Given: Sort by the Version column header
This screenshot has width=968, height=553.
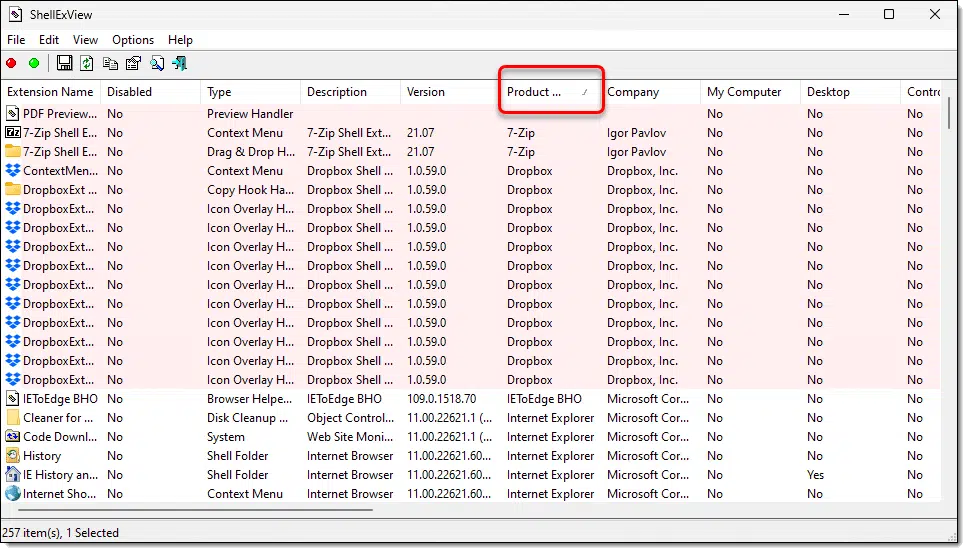Looking at the screenshot, I should 451,92.
